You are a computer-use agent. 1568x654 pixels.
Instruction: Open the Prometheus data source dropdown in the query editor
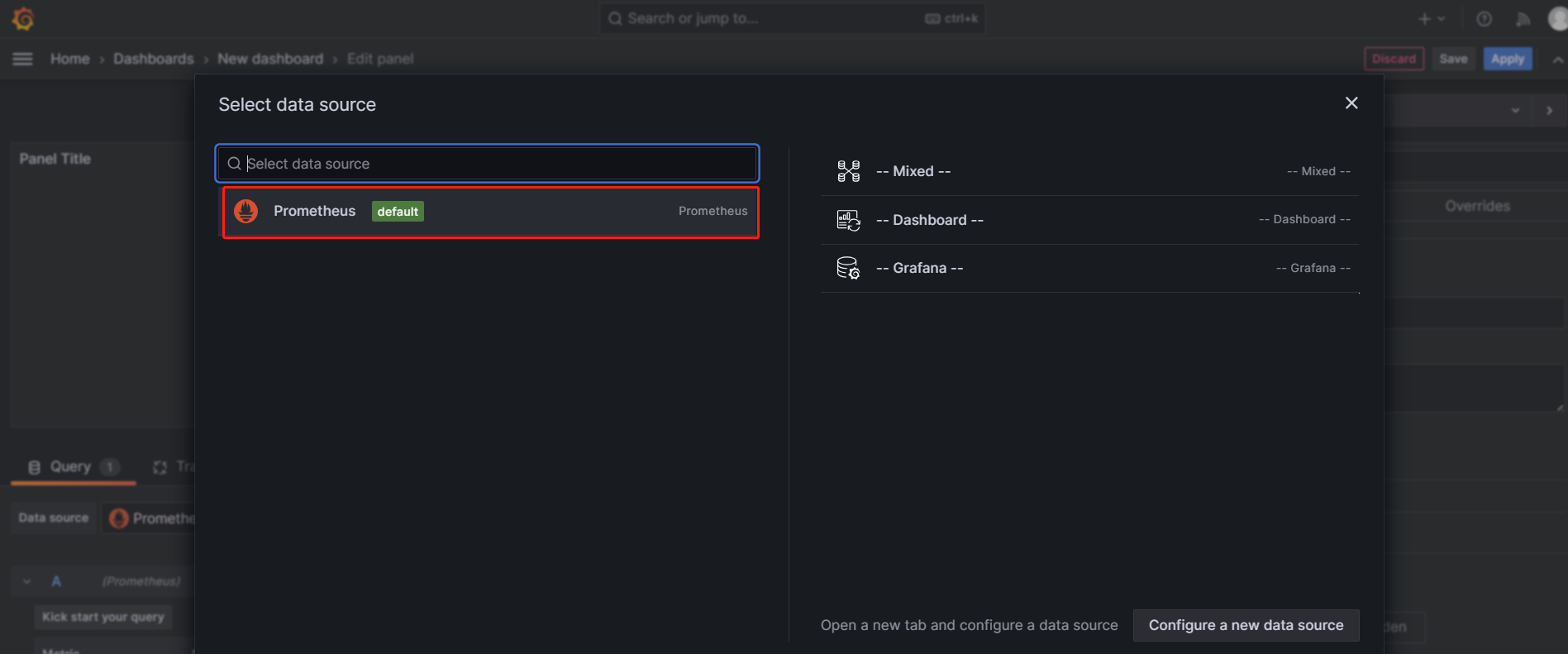pos(150,518)
